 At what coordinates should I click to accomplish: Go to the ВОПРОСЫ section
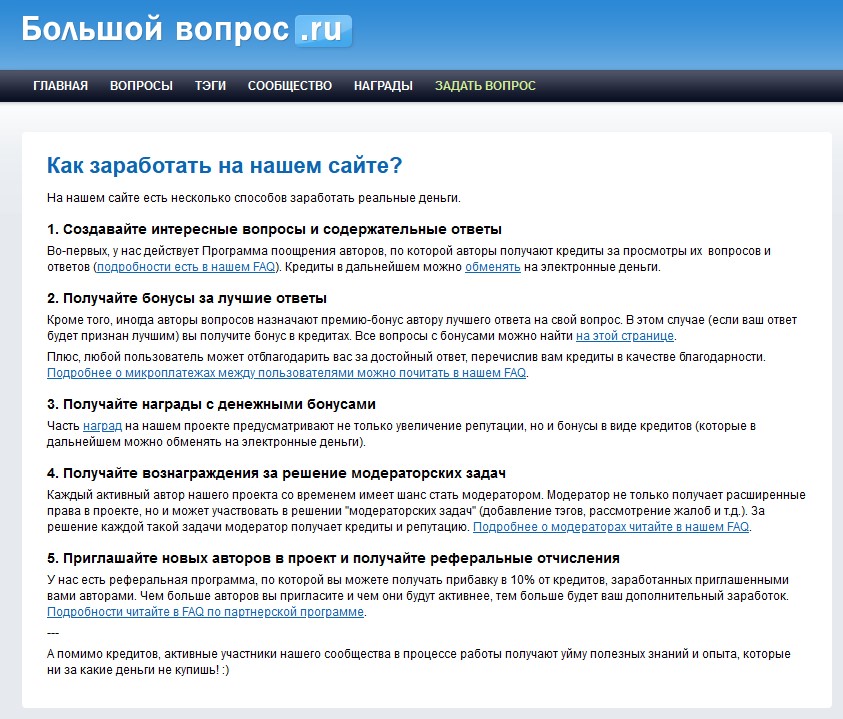point(141,86)
